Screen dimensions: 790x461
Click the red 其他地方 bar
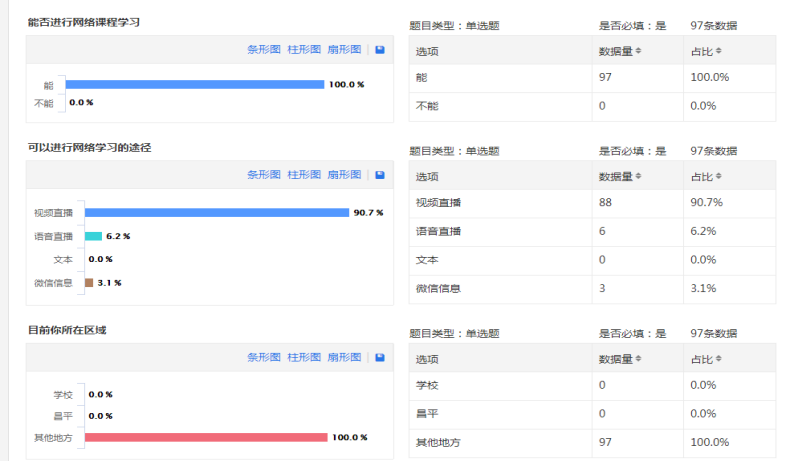[x=206, y=437]
